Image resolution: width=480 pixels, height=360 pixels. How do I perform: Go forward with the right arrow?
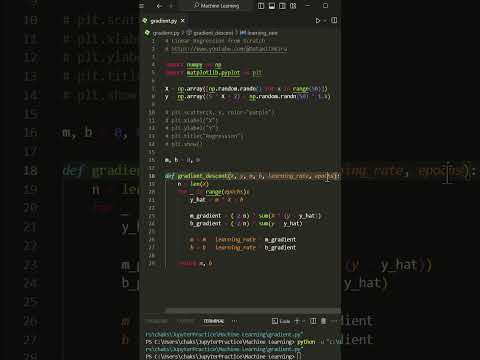171,6
